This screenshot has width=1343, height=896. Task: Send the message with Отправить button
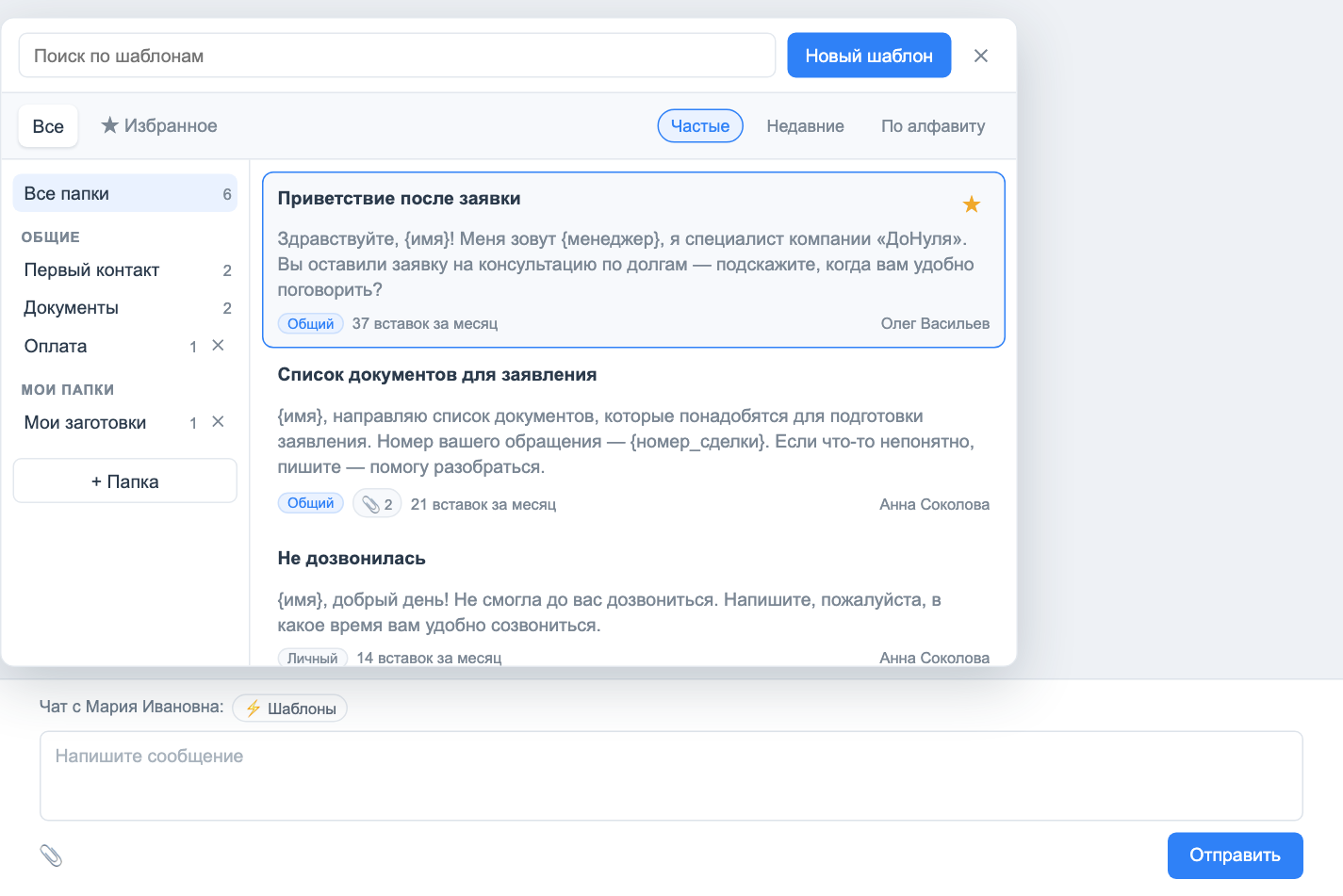[1235, 855]
